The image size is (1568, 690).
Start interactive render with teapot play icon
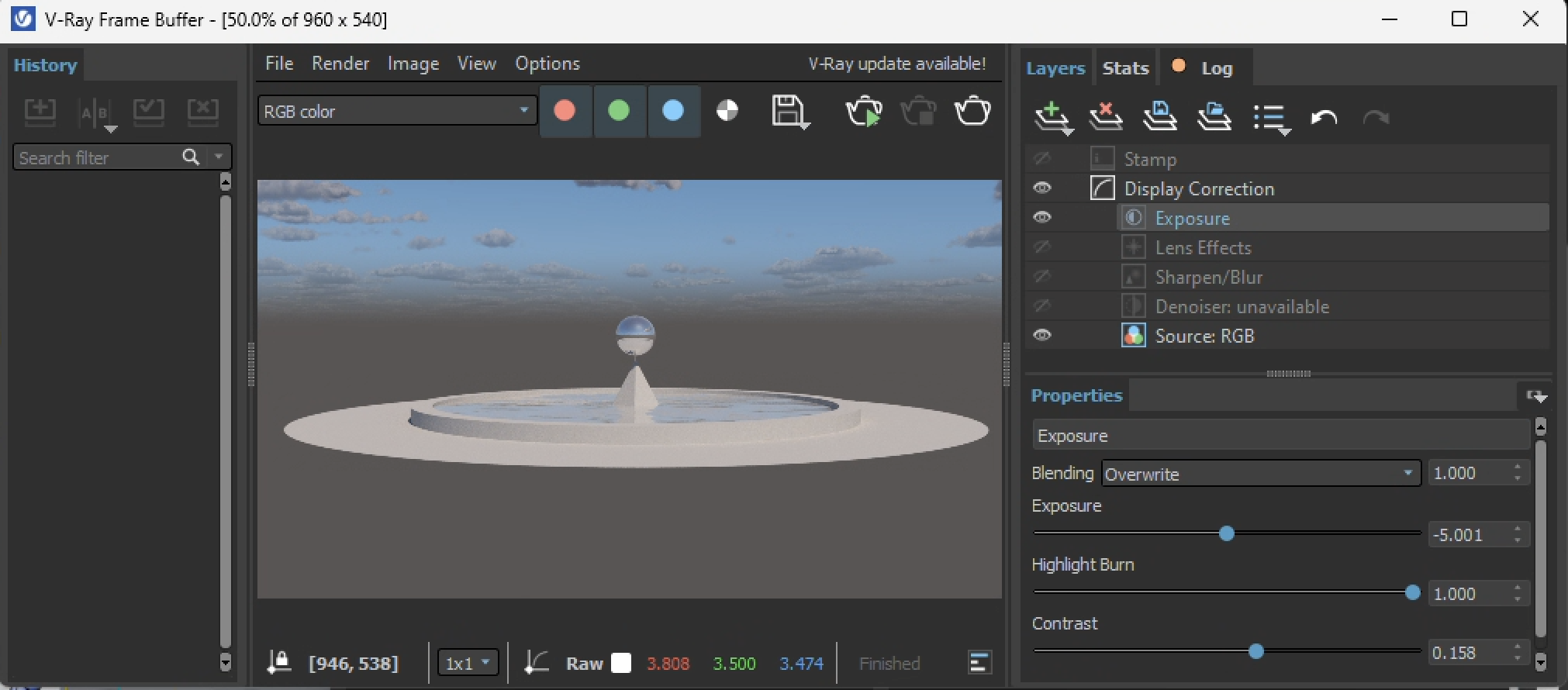863,112
